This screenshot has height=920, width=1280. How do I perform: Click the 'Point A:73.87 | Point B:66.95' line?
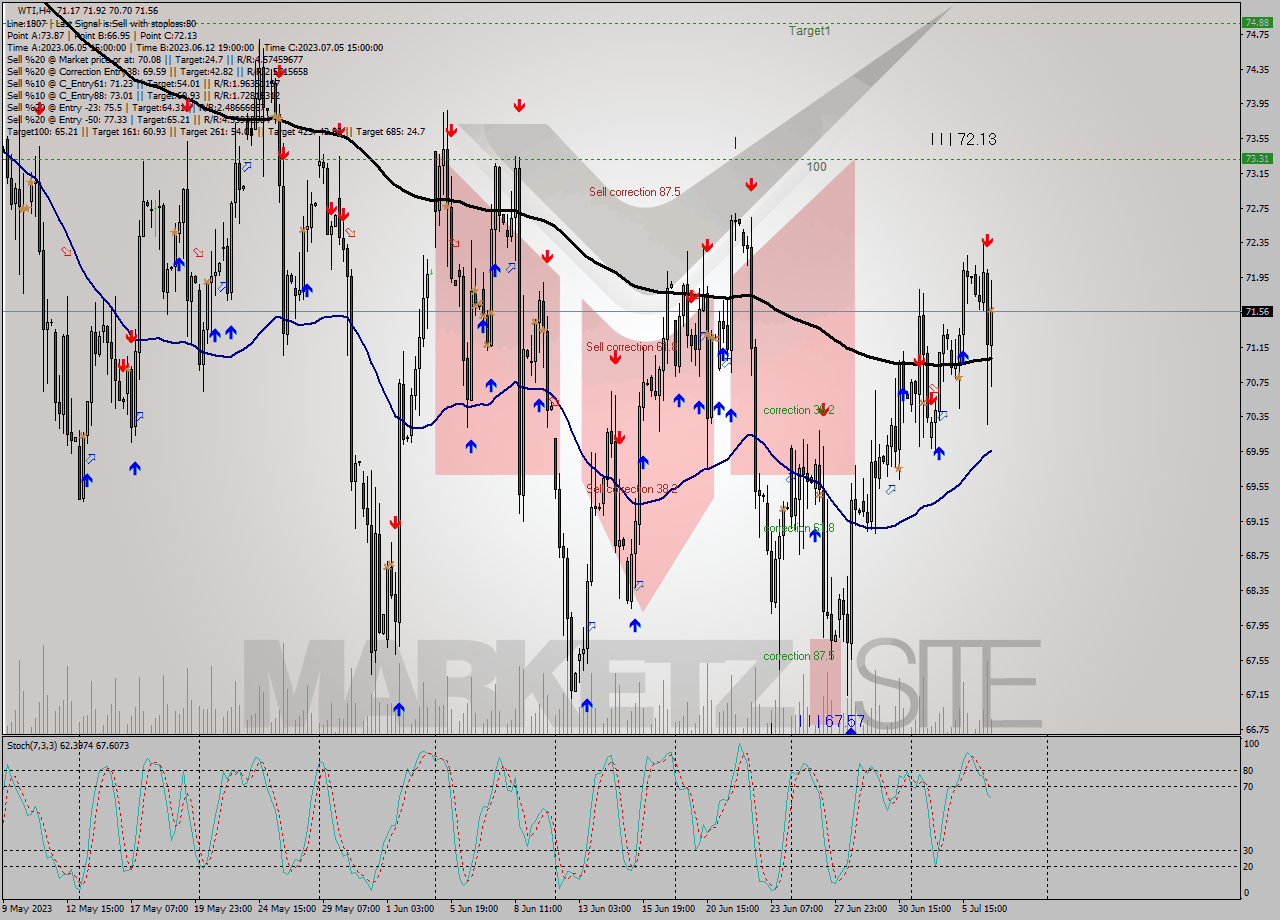[102, 35]
